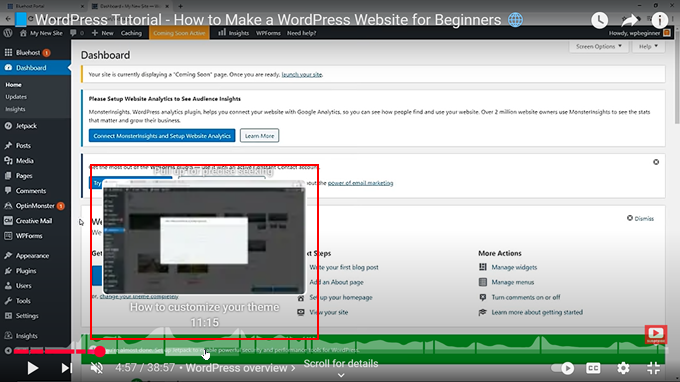Unmute the video sound
Screen dimensions: 680x382
(x=96, y=368)
